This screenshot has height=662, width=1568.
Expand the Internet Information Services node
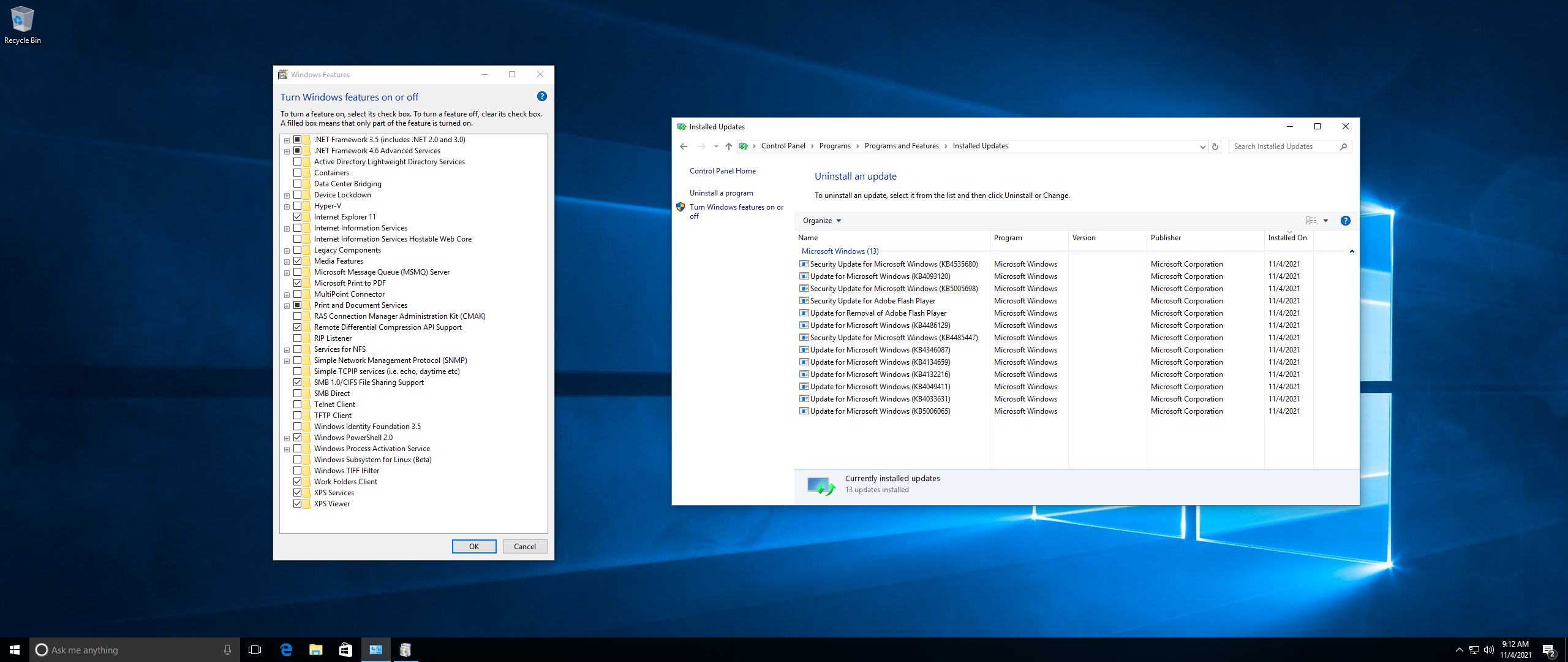(287, 229)
